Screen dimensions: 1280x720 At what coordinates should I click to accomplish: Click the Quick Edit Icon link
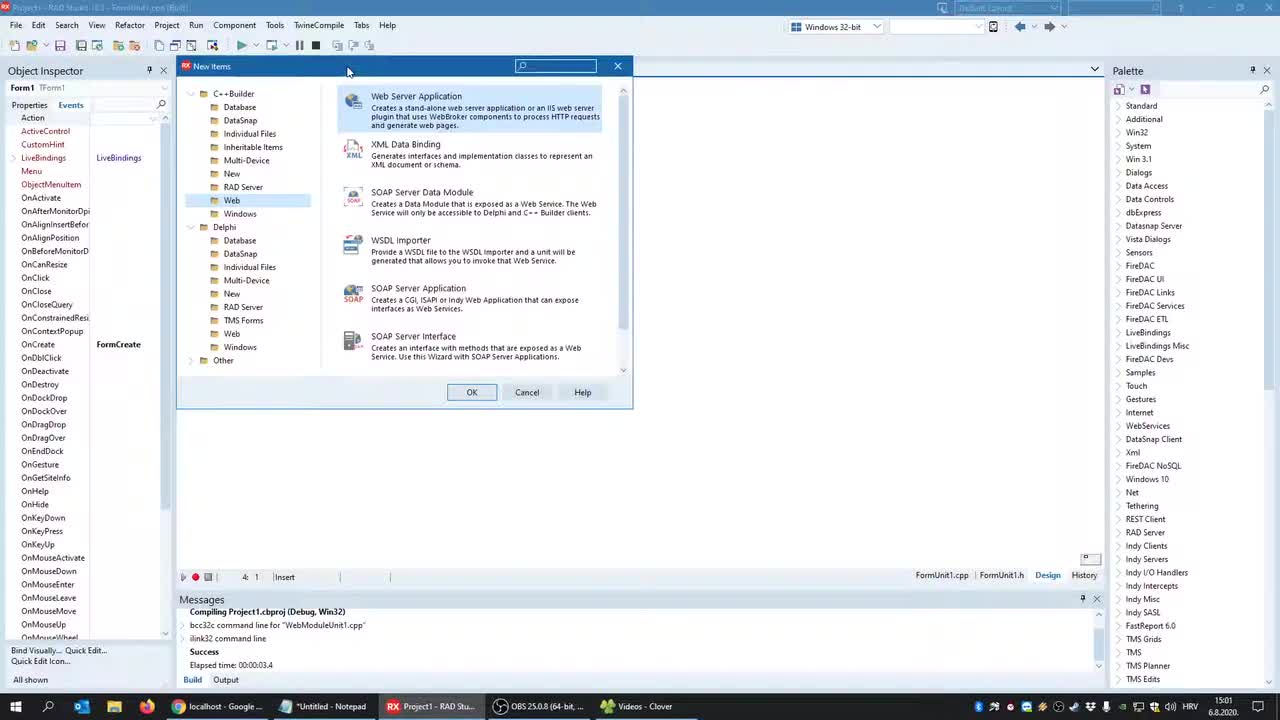(x=41, y=661)
